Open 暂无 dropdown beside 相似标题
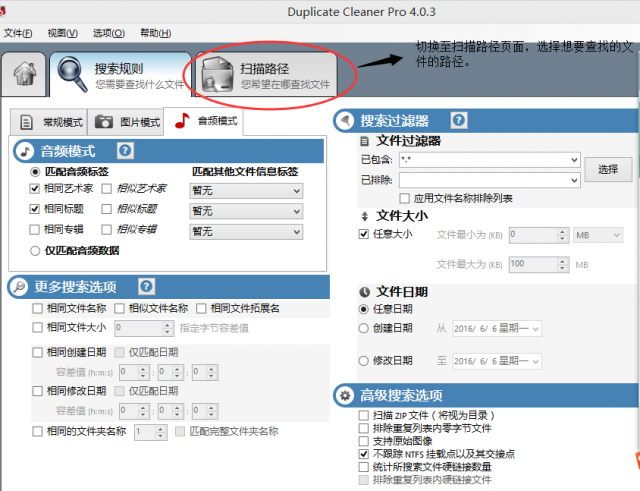This screenshot has height=491, width=640. 246,211
